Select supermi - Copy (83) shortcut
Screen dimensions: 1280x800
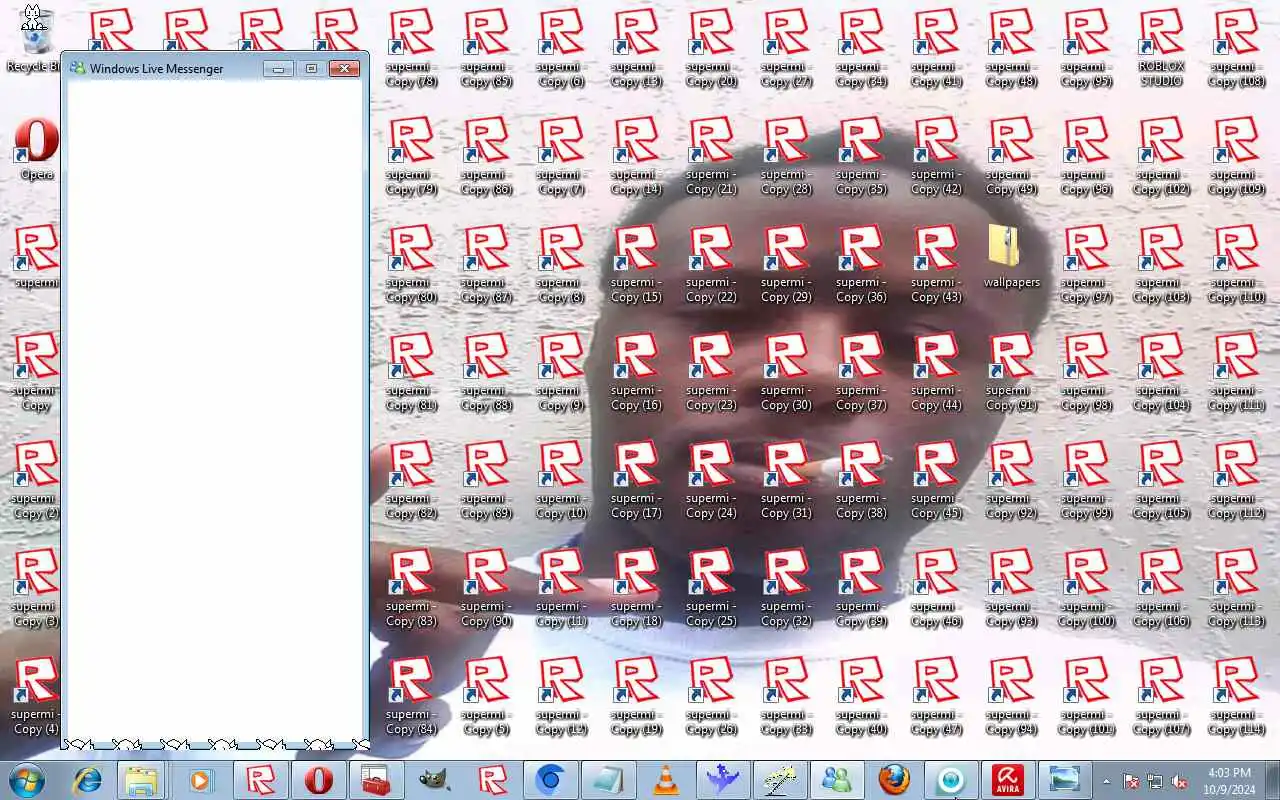pos(412,587)
